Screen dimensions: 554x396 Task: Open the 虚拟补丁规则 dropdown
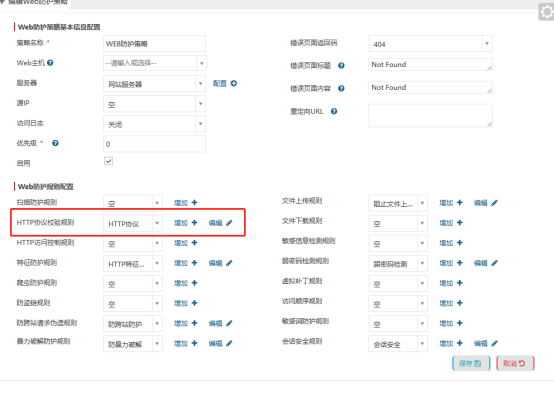pos(398,284)
